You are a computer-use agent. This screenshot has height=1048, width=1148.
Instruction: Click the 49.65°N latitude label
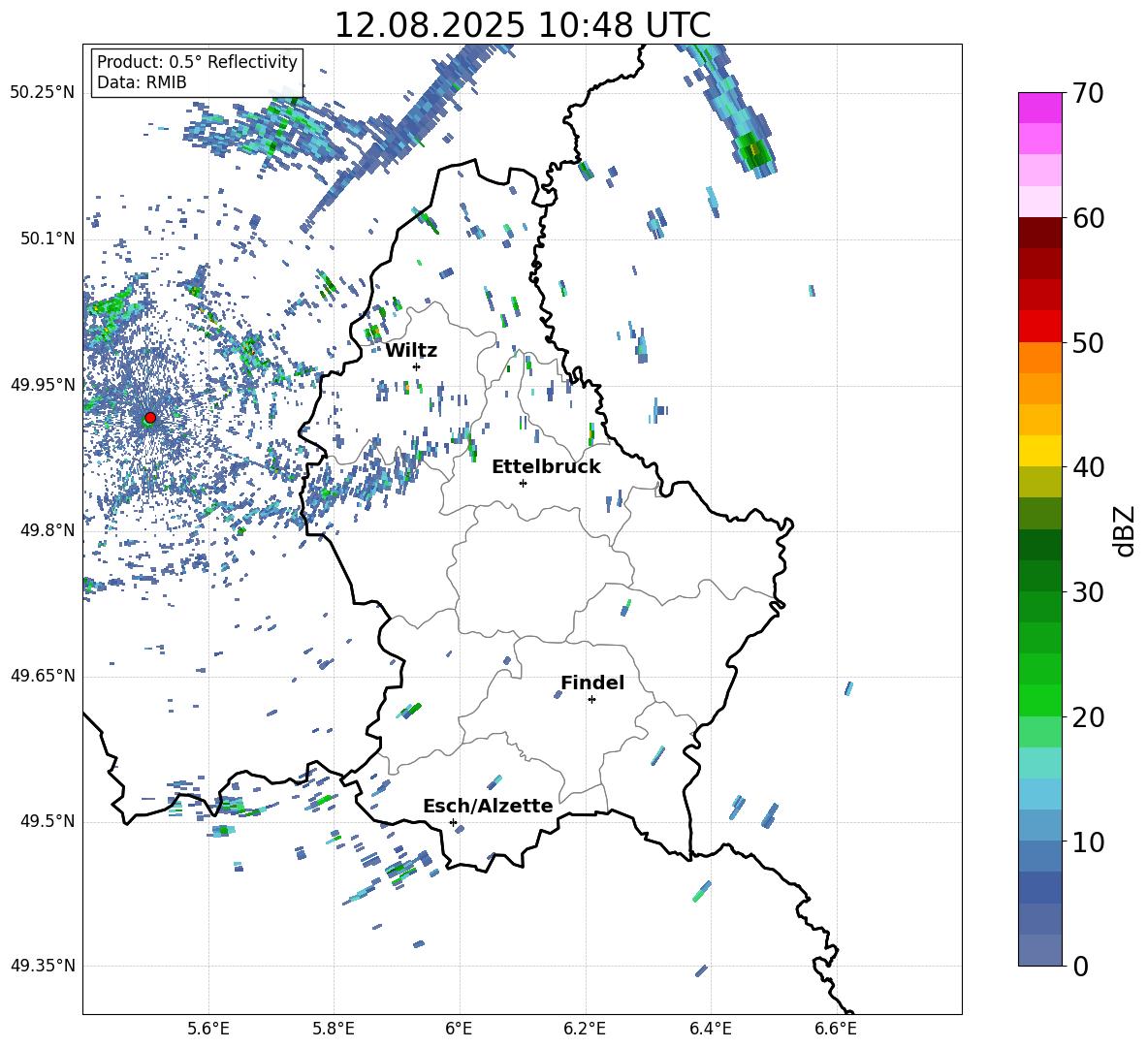click(x=43, y=675)
